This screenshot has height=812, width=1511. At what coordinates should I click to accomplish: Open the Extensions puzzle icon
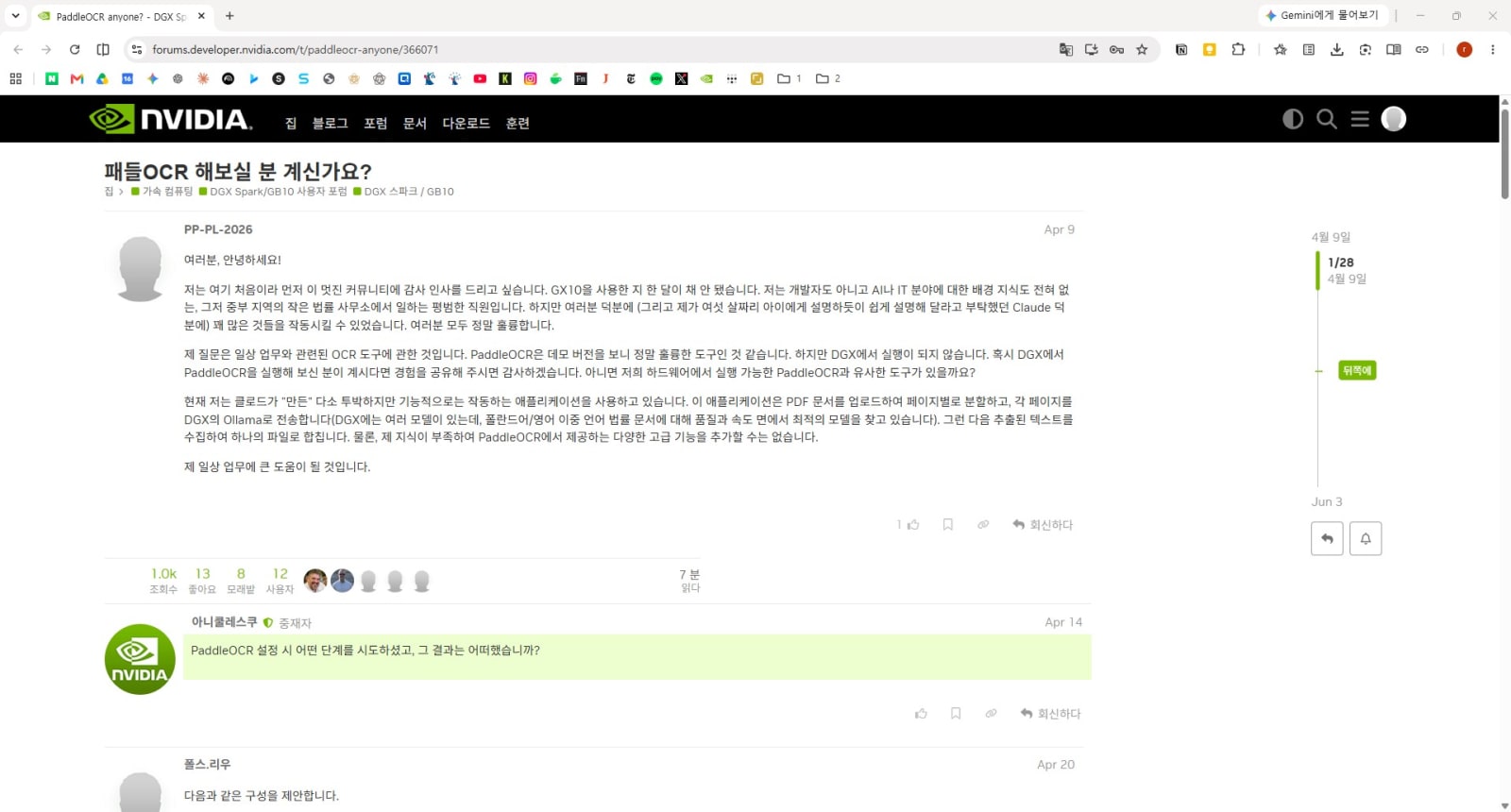point(1238,49)
